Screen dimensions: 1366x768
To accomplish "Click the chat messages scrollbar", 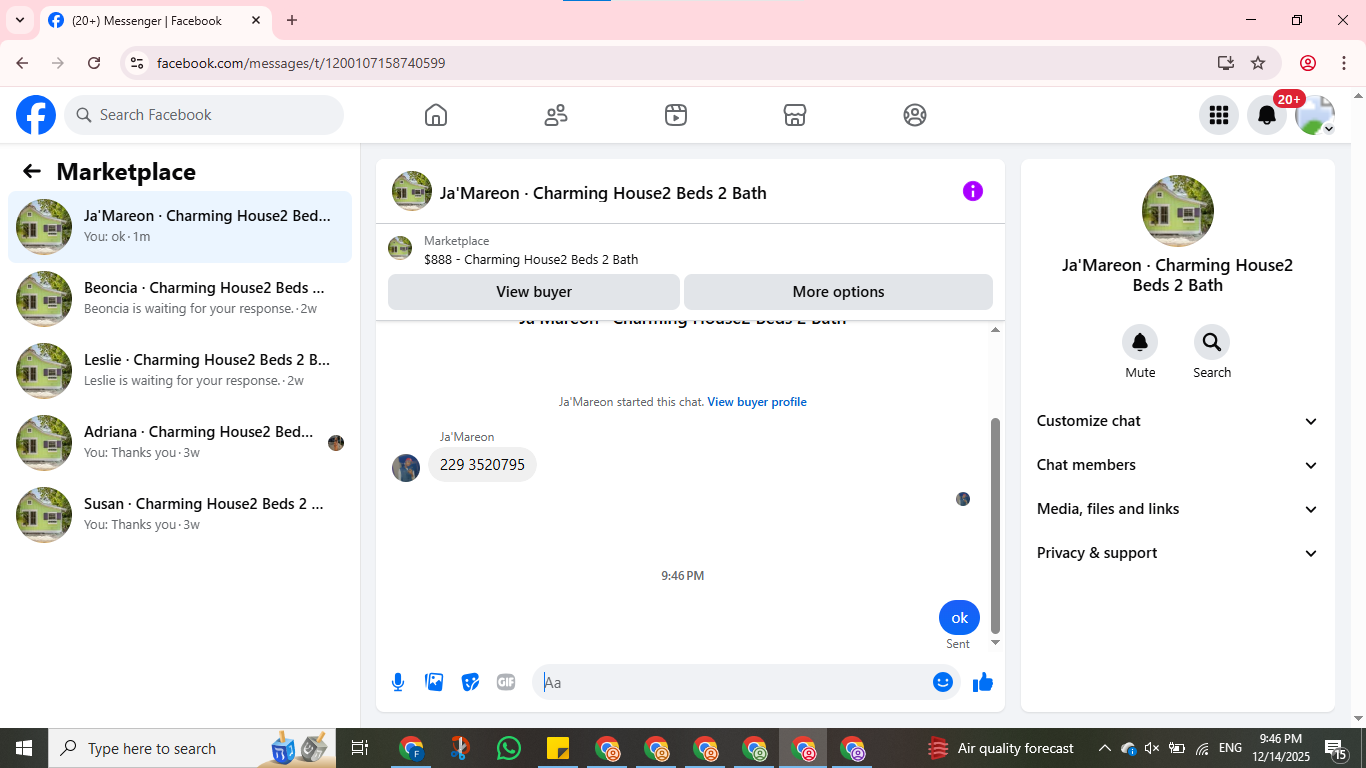I will click(995, 526).
